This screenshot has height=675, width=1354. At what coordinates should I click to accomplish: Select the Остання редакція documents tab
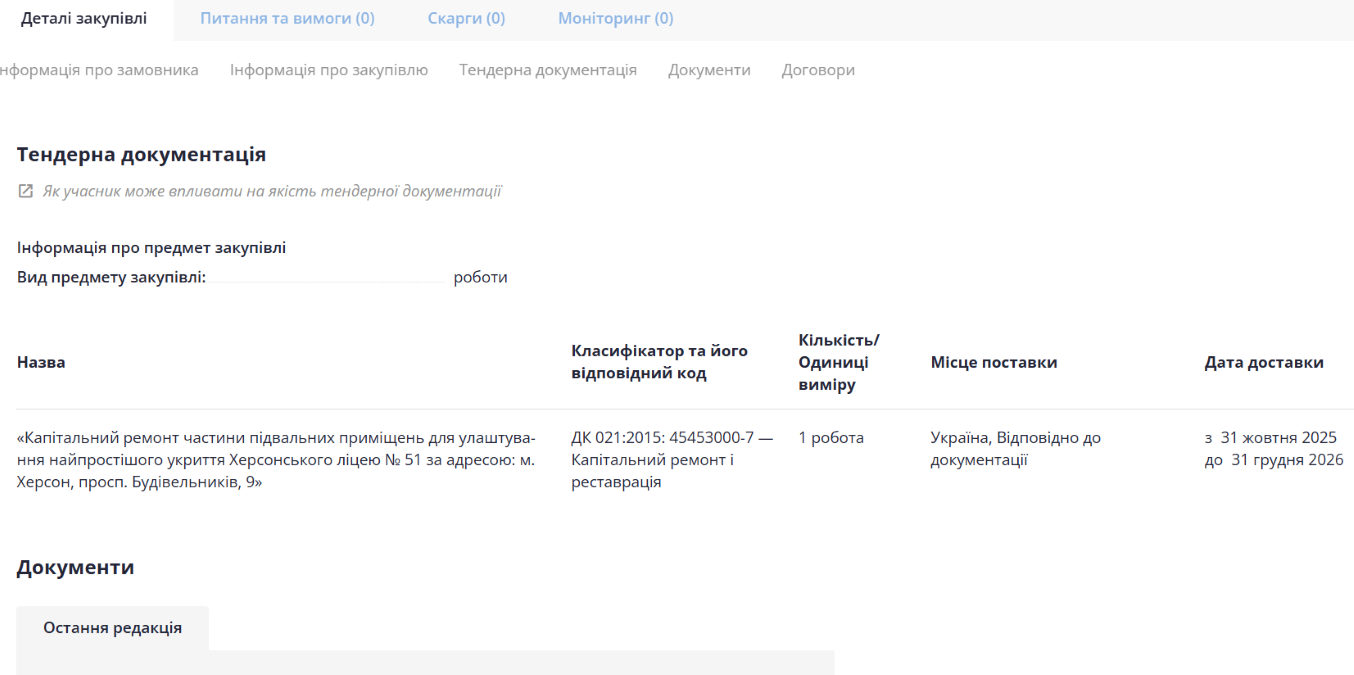[112, 628]
